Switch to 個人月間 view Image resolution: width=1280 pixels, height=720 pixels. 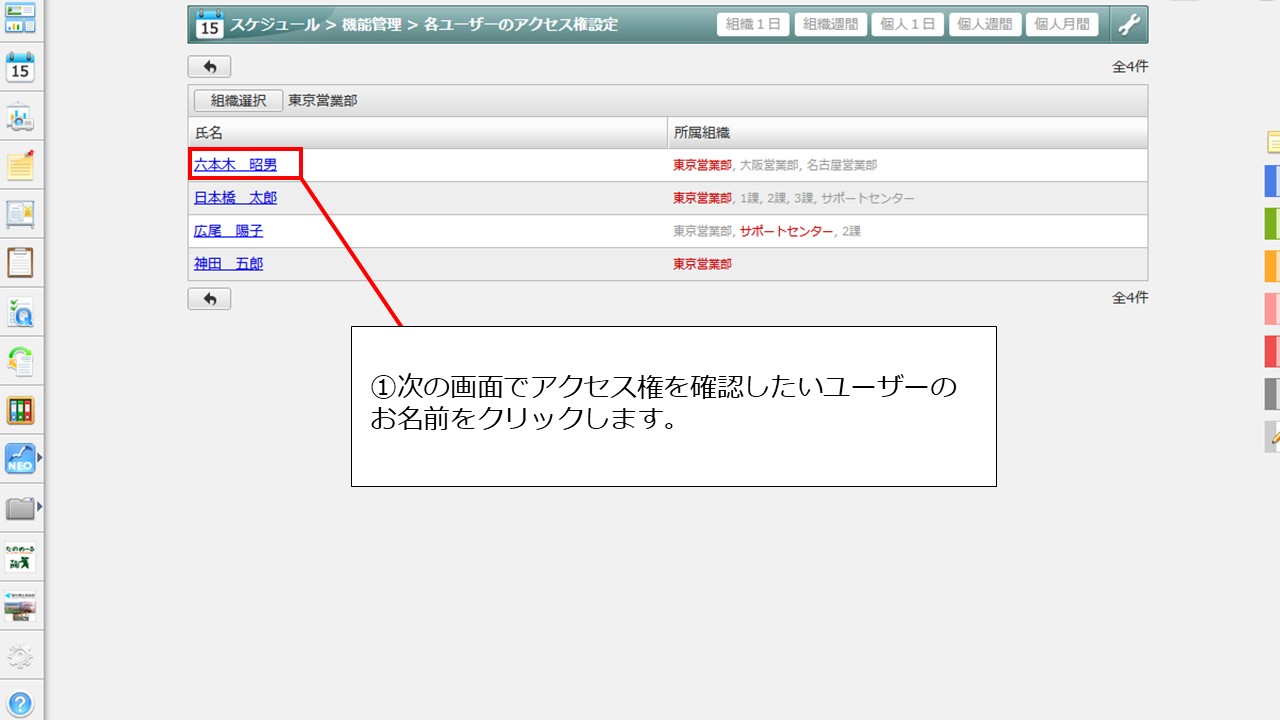[1061, 25]
